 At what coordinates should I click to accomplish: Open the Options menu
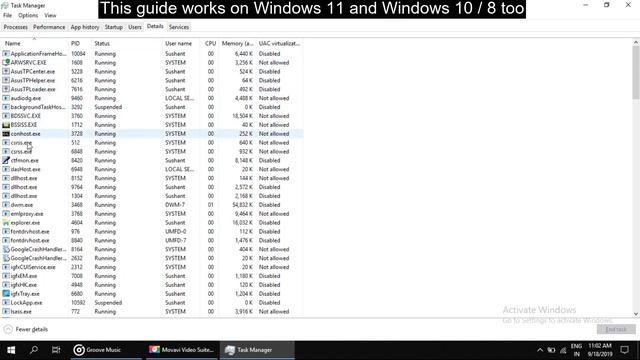[28, 16]
